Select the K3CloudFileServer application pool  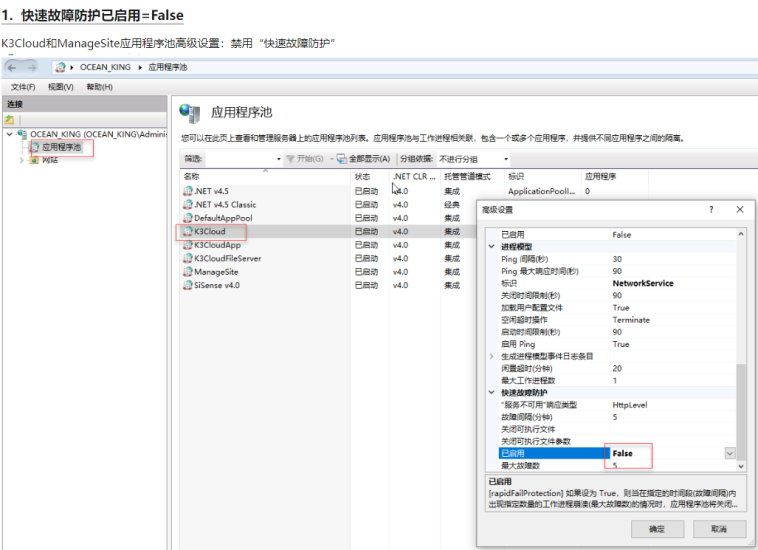coord(227,258)
